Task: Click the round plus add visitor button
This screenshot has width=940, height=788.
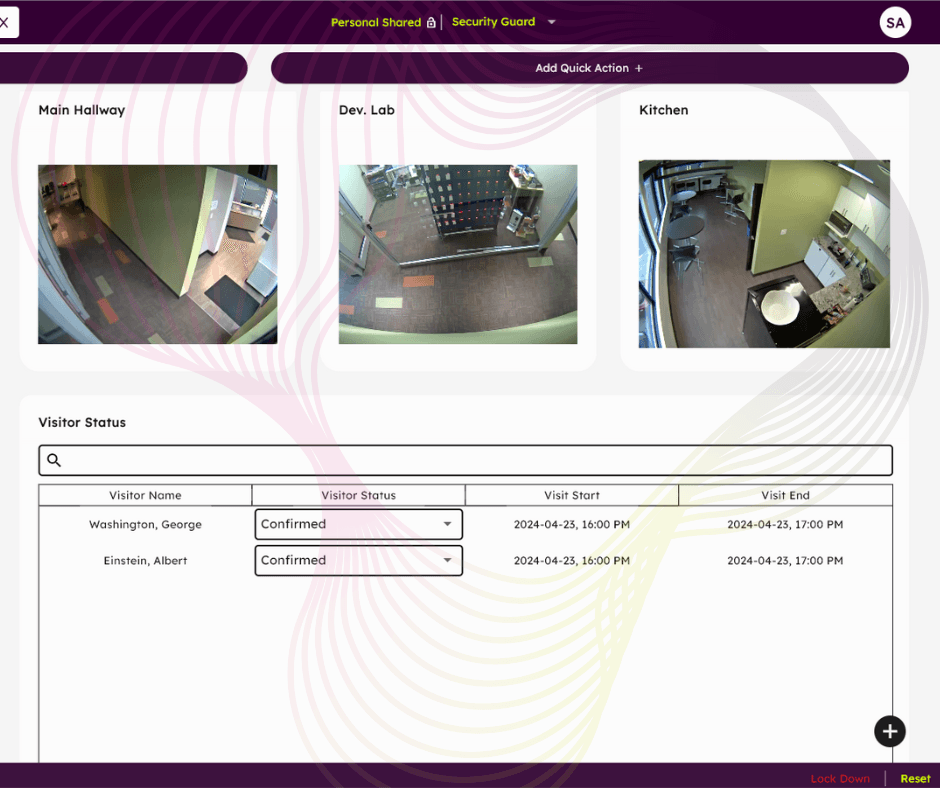Action: [x=889, y=731]
